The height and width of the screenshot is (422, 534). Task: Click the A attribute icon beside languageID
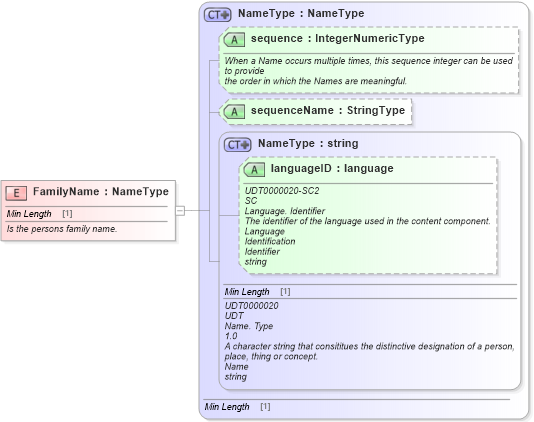(254, 169)
